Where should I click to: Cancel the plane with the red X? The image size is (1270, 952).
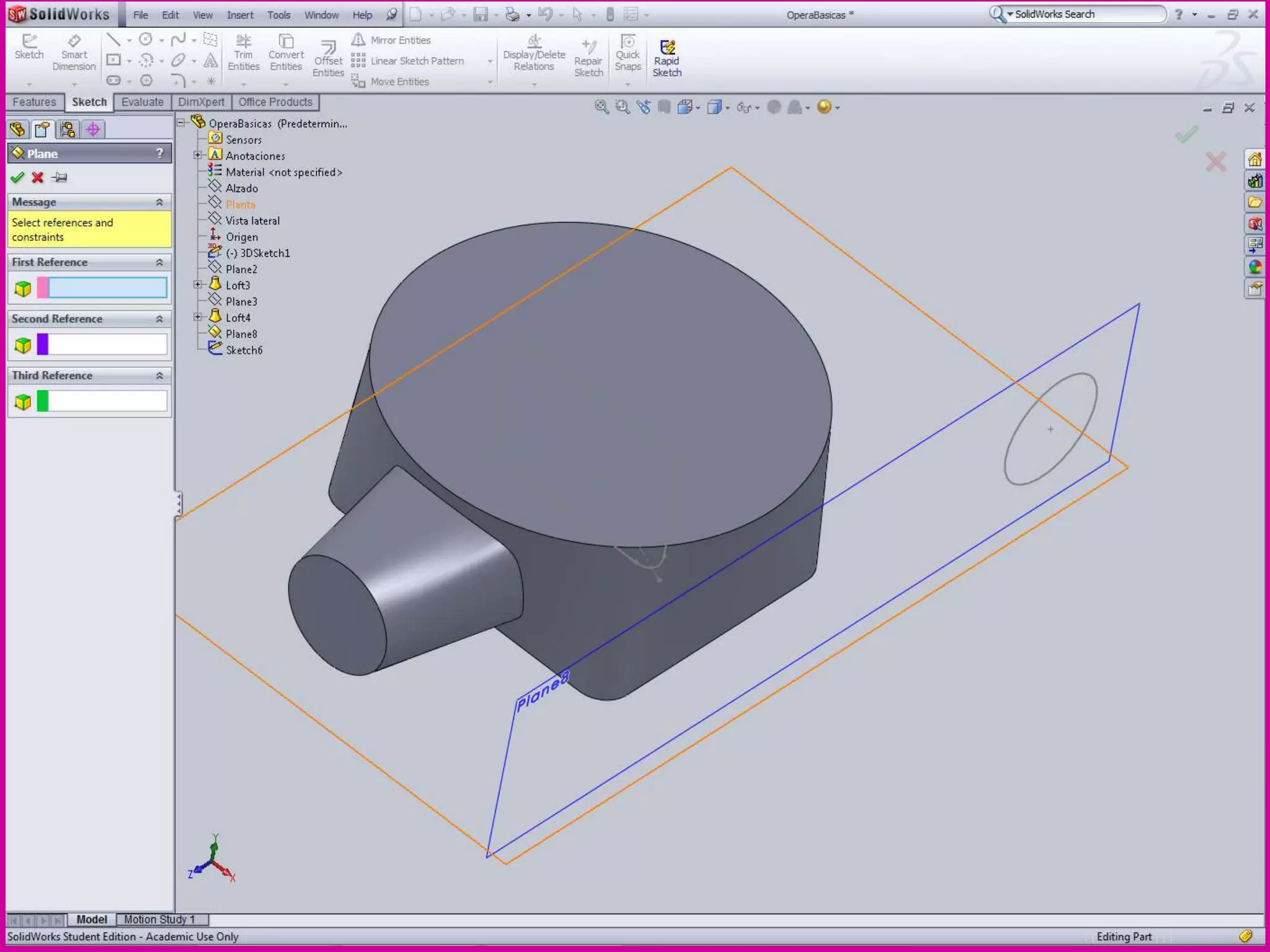[38, 178]
